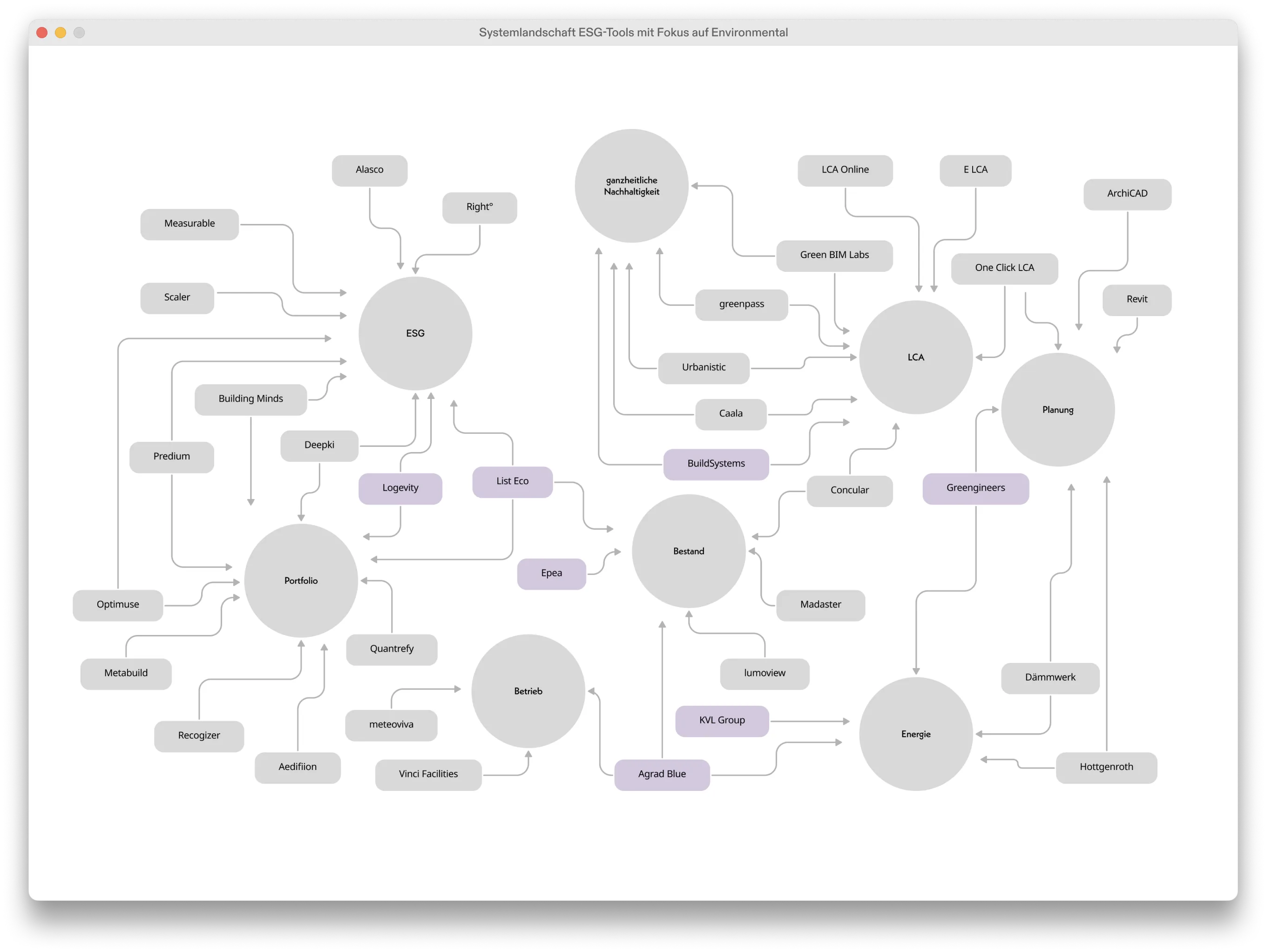Click the Building Minds node
Image resolution: width=1266 pixels, height=952 pixels.
[250, 399]
